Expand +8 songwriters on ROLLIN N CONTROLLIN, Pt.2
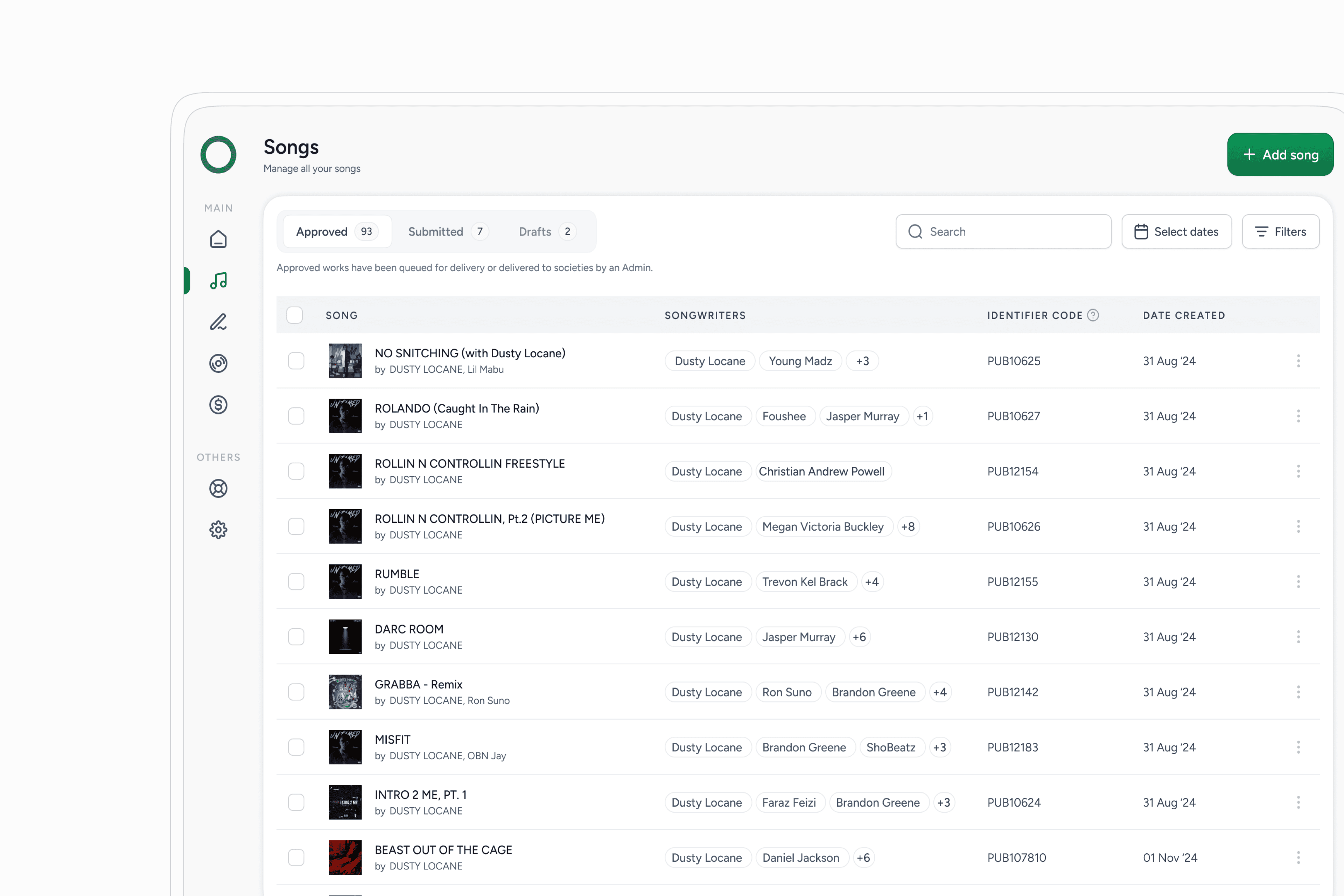Screen dimensions: 1344x896 pos(908,526)
